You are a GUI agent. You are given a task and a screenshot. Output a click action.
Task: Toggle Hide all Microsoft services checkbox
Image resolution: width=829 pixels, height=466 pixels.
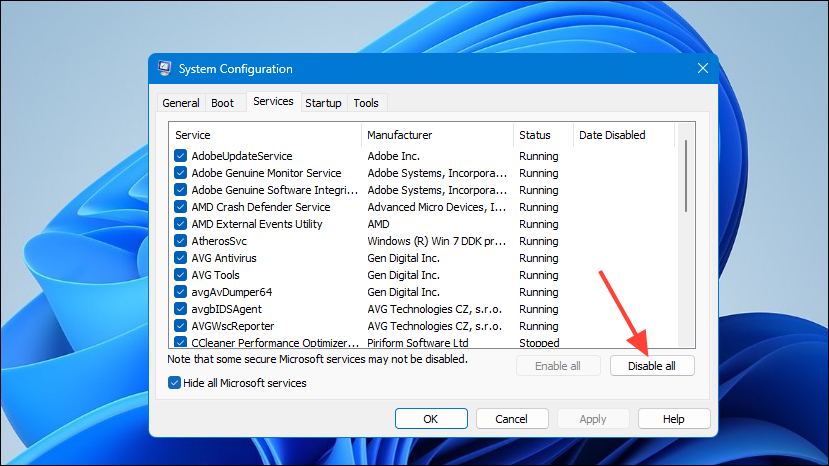tap(174, 382)
